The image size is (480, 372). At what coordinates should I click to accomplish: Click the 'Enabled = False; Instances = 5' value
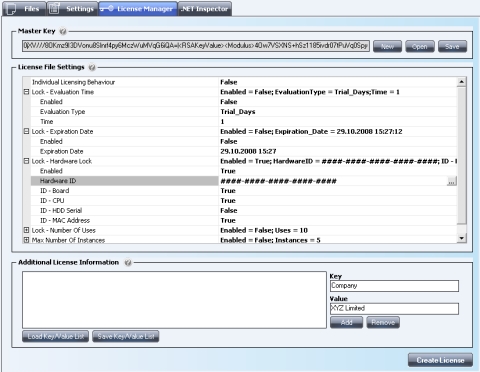coord(338,240)
